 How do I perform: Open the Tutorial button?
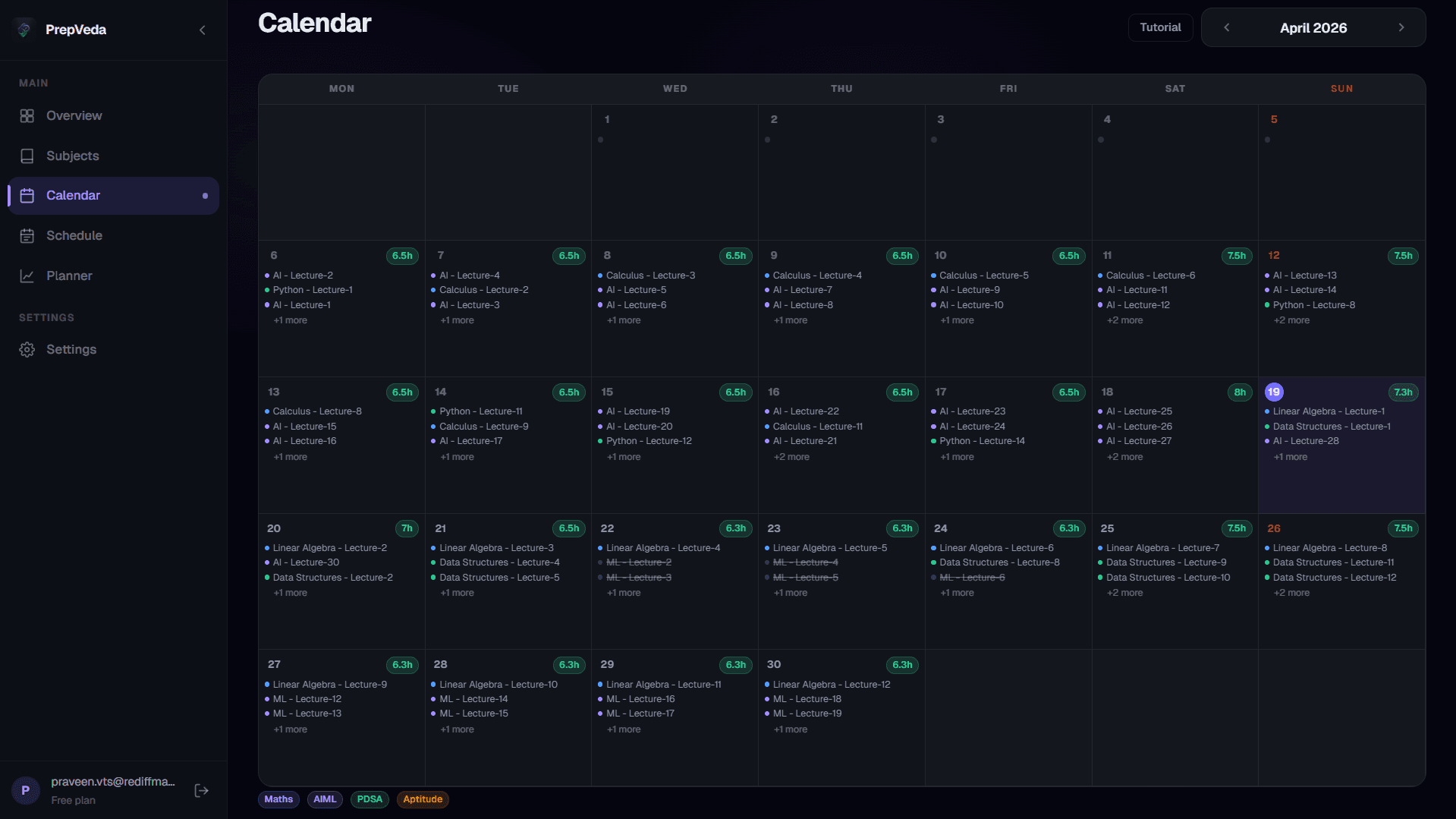[x=1160, y=27]
